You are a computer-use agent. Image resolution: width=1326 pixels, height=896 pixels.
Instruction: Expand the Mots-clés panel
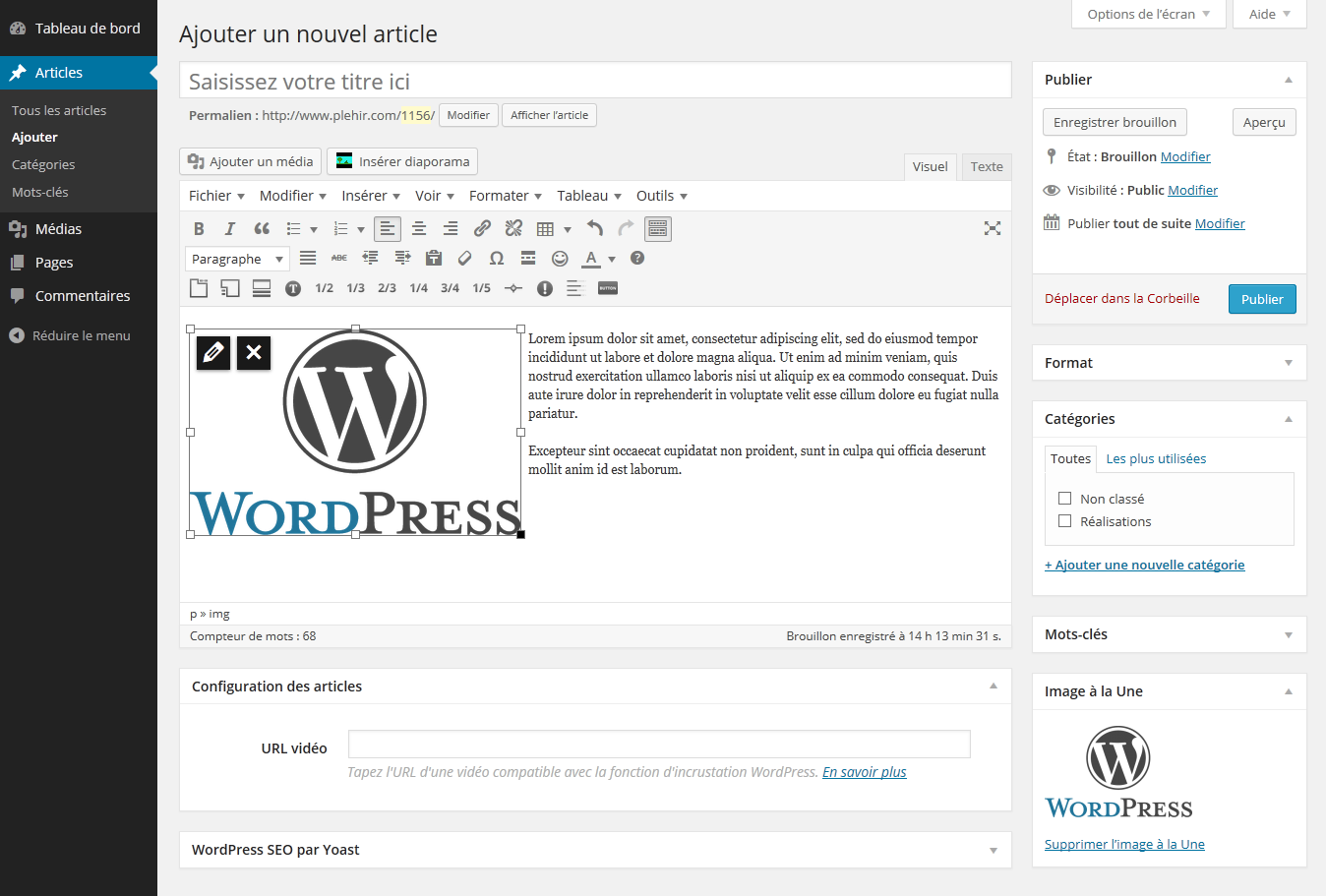click(1289, 635)
